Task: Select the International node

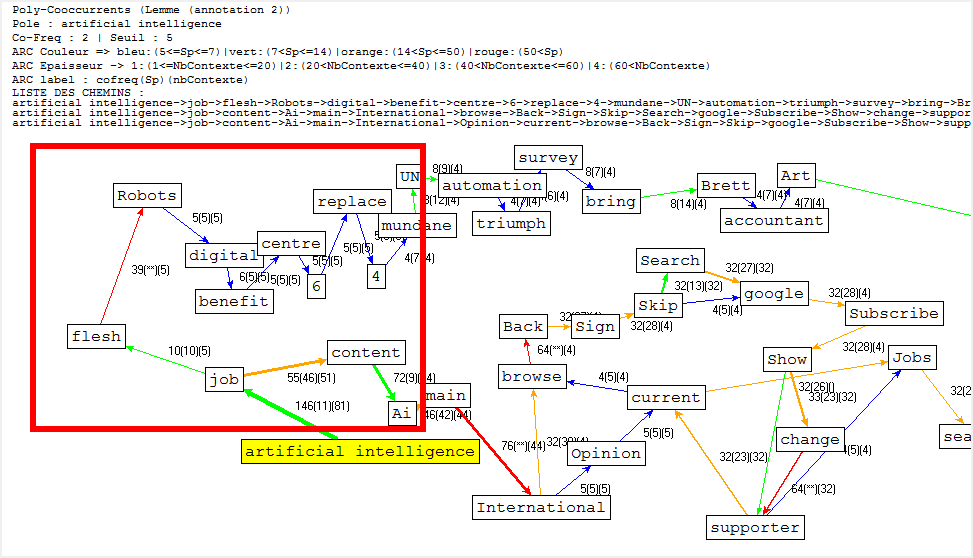Action: [x=541, y=507]
